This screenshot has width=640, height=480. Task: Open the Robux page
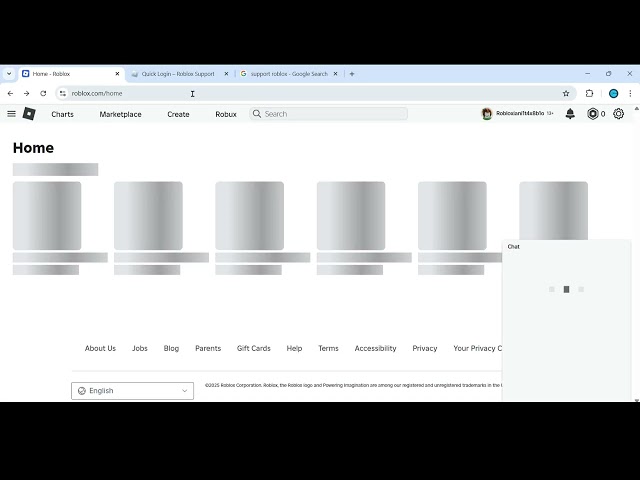[x=226, y=114]
